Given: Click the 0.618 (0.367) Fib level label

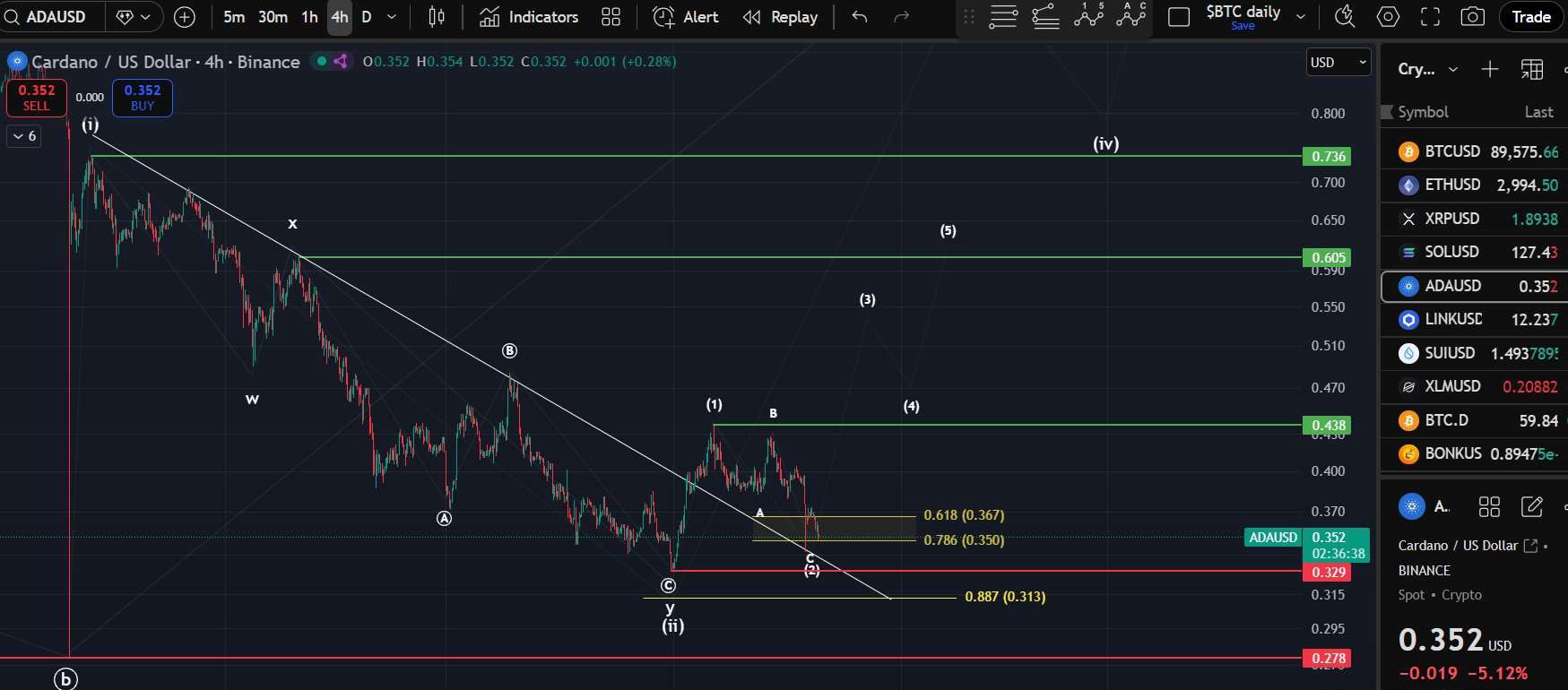Looking at the screenshot, I should (x=964, y=515).
